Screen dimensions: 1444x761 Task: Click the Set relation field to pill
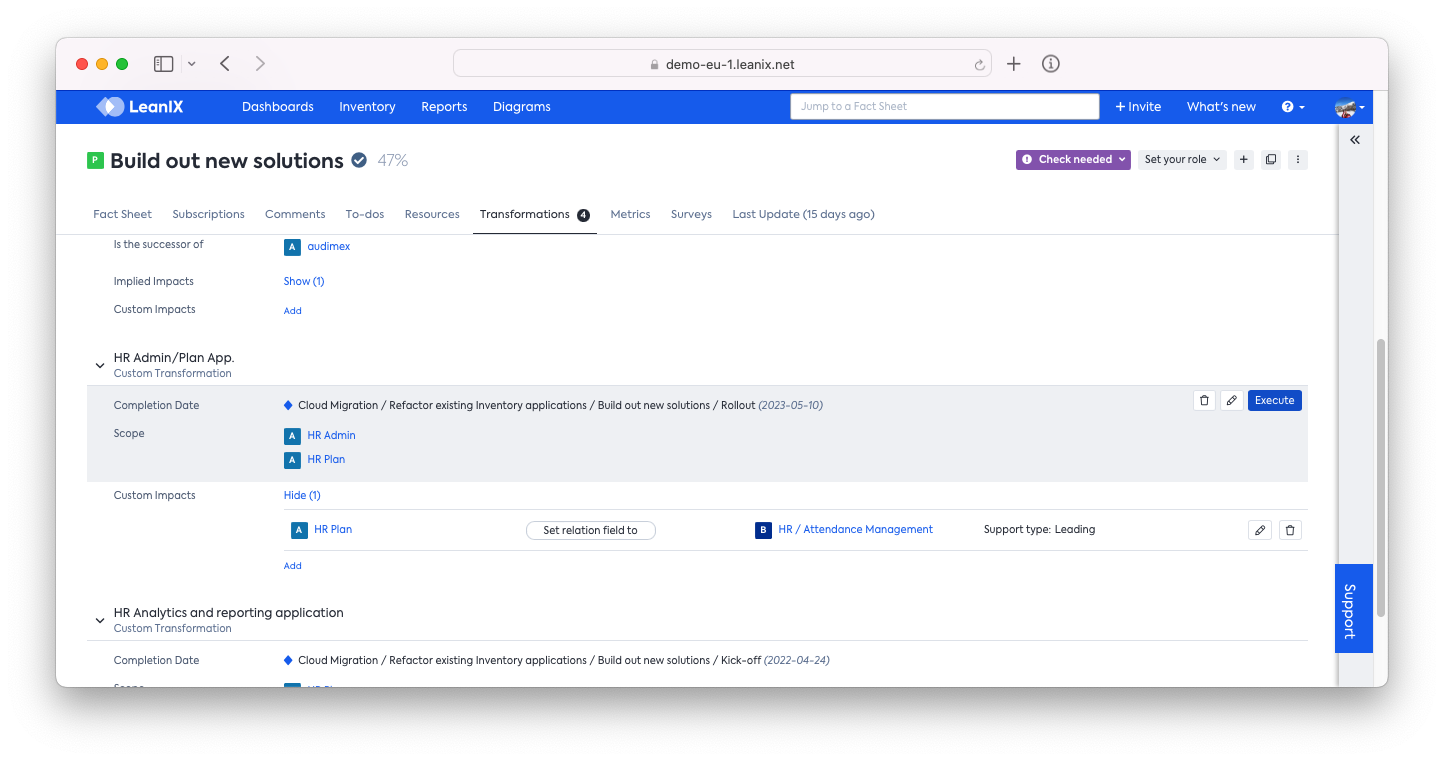click(590, 530)
